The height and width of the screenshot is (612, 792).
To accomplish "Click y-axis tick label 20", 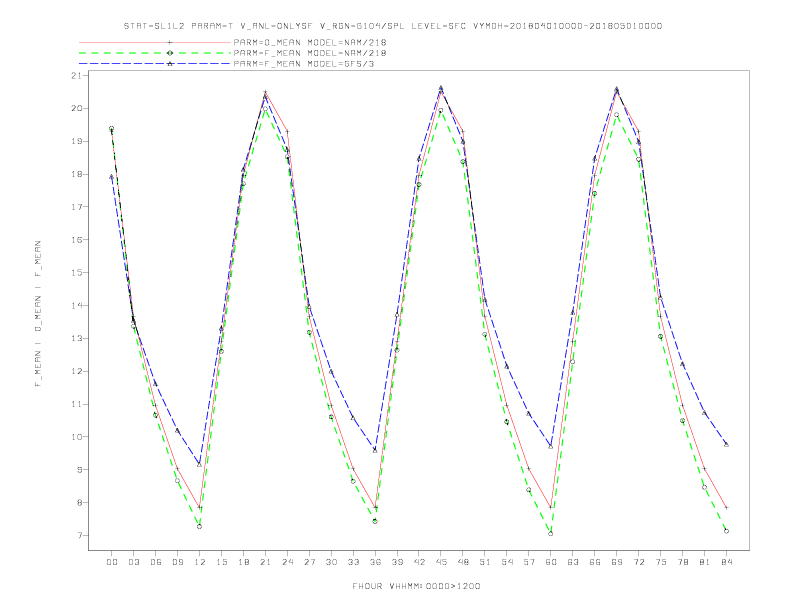I will click(77, 109).
